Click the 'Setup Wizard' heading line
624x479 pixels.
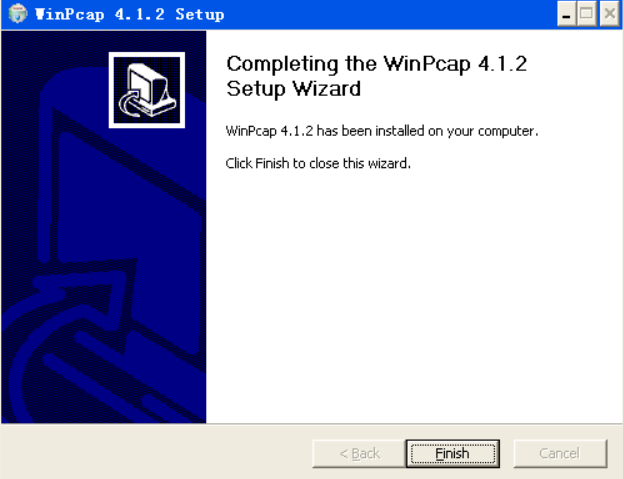pos(294,88)
